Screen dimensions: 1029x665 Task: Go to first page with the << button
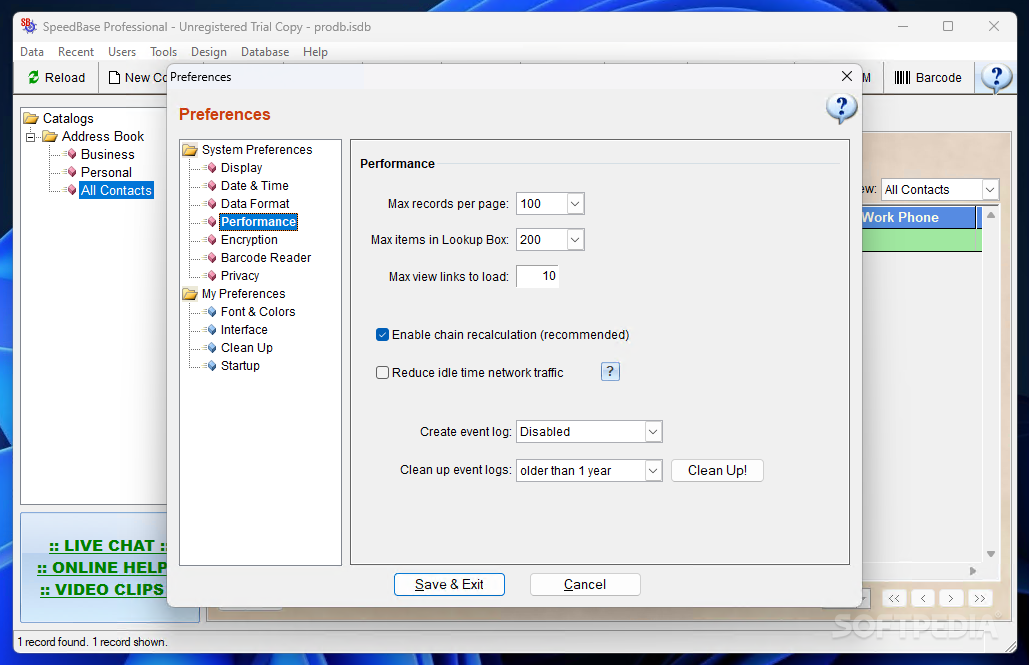[x=894, y=598]
